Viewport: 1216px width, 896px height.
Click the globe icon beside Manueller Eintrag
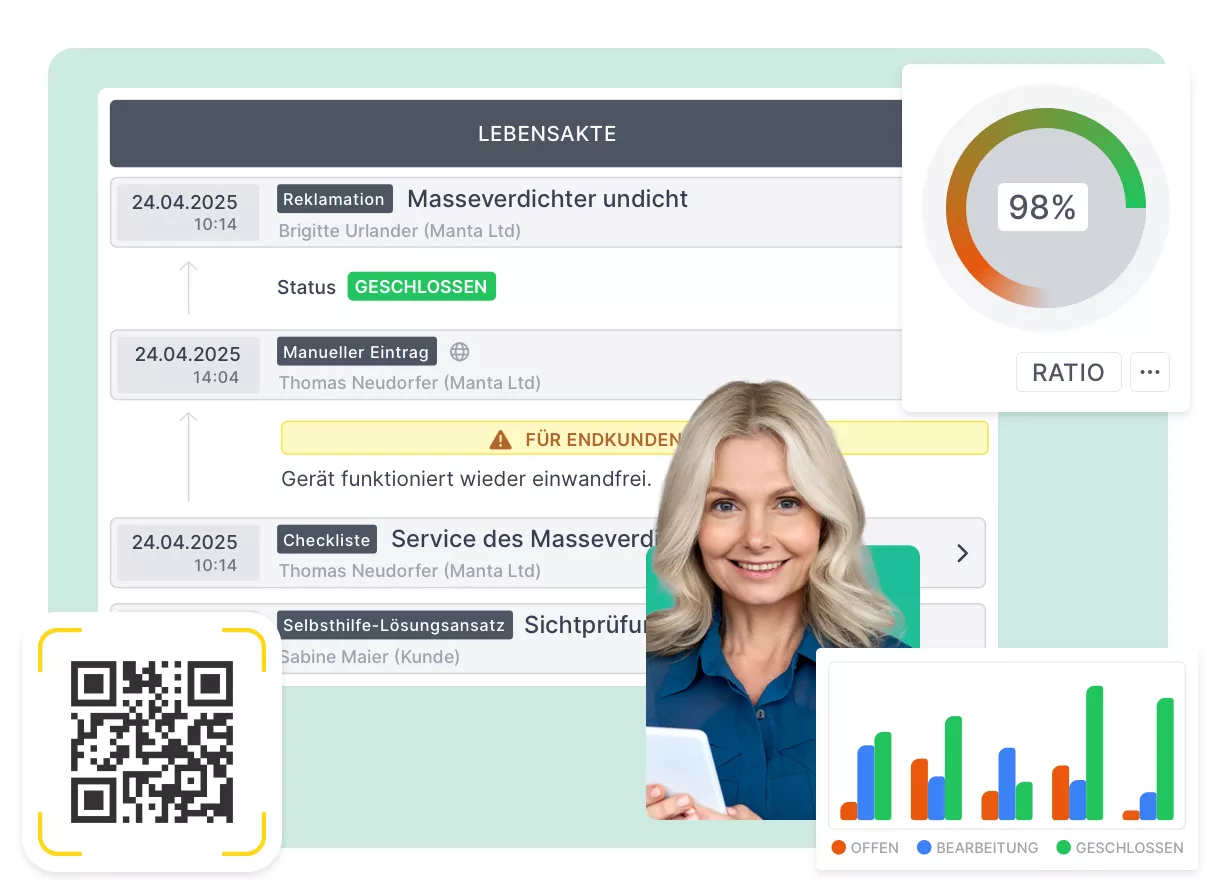pyautogui.click(x=459, y=352)
